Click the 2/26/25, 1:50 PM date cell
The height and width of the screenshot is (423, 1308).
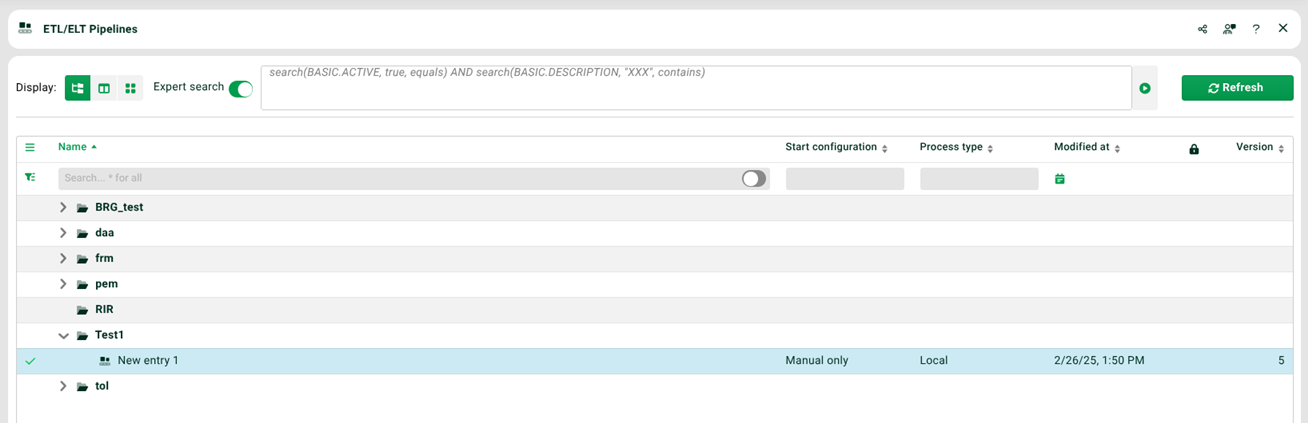[1099, 360]
